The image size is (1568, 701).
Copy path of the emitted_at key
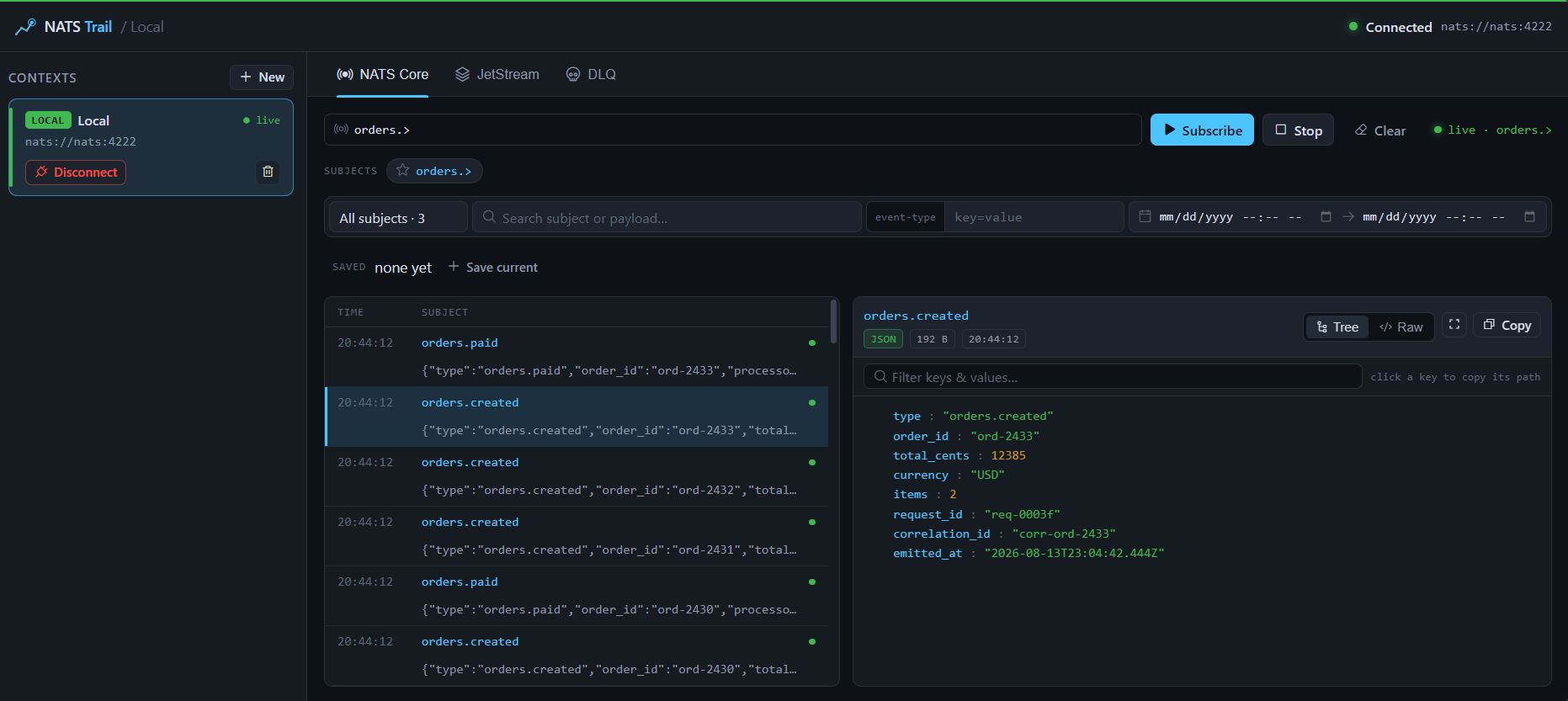928,553
